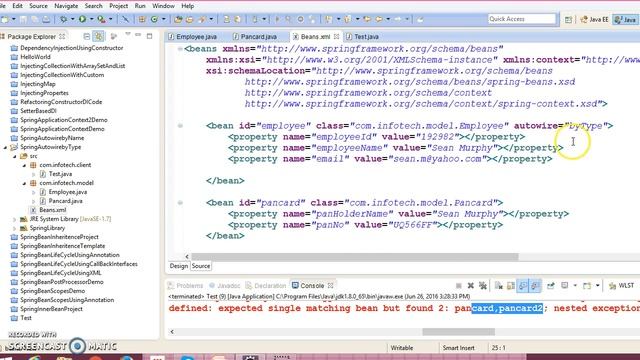
Task: Open the New button dropdown arrow
Action: point(13,19)
